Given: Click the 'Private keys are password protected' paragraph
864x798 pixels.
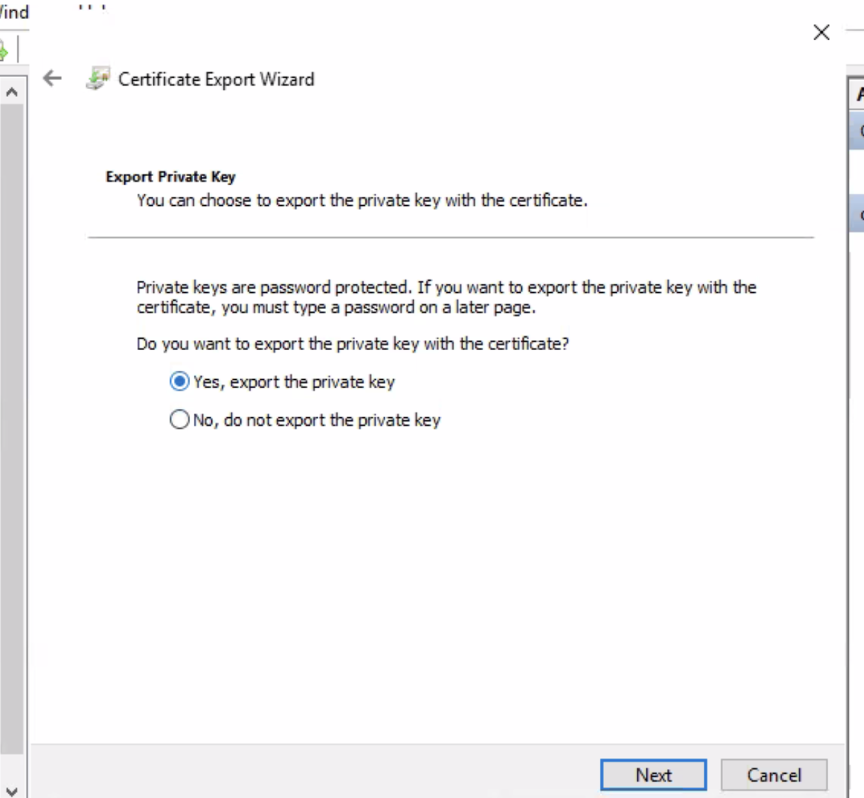Looking at the screenshot, I should pos(446,297).
